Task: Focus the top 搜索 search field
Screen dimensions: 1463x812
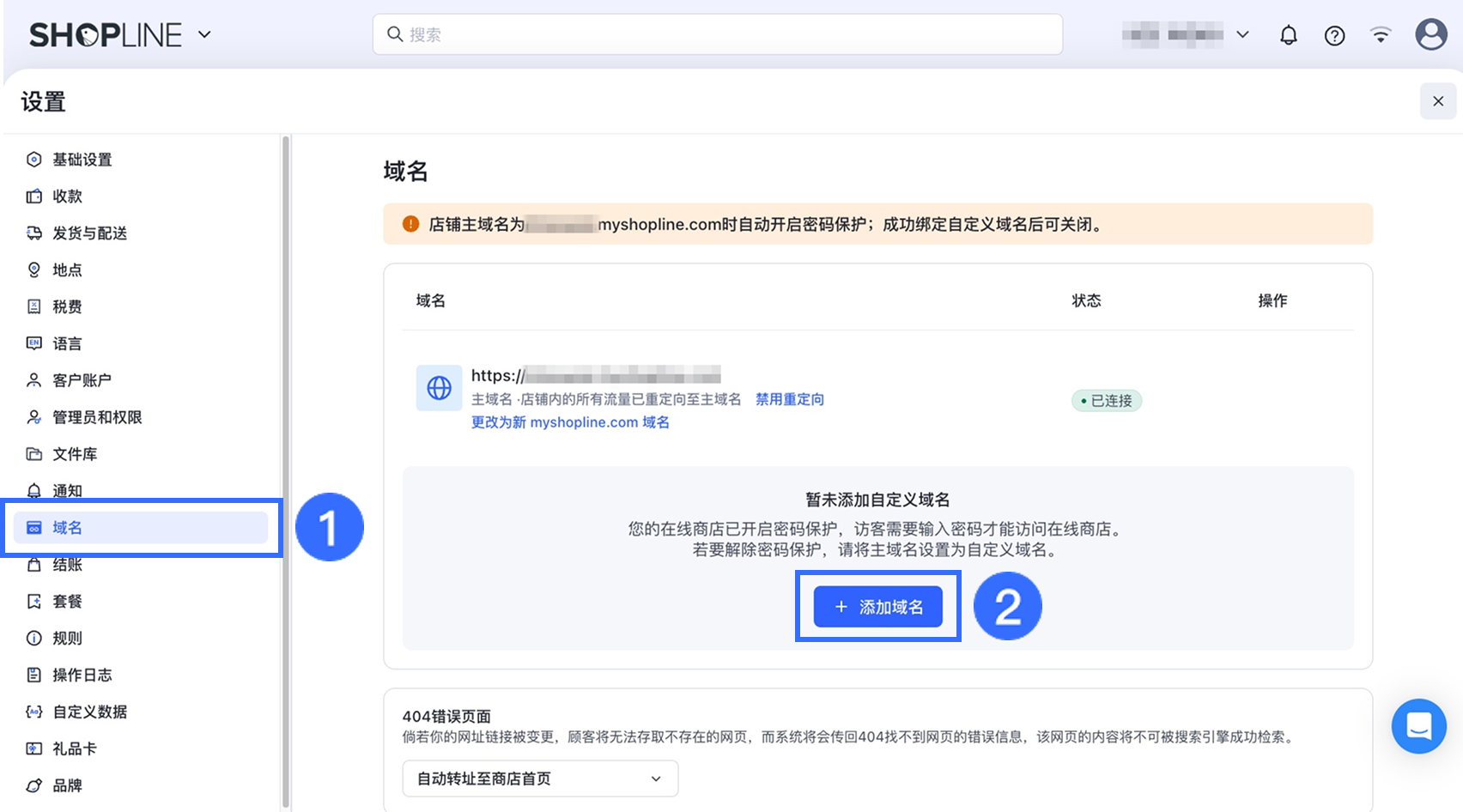Action: point(717,34)
